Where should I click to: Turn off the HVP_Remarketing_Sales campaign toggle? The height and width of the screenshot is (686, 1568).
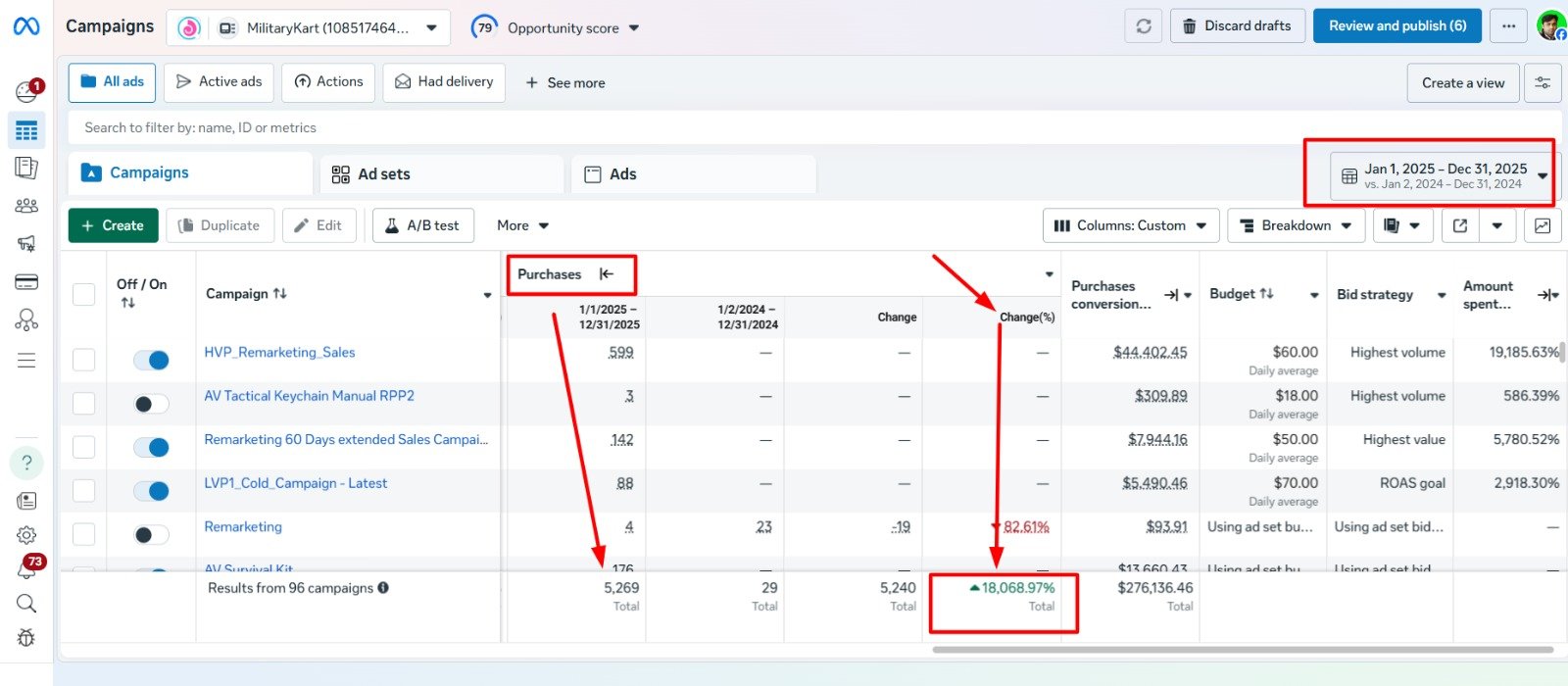[152, 361]
